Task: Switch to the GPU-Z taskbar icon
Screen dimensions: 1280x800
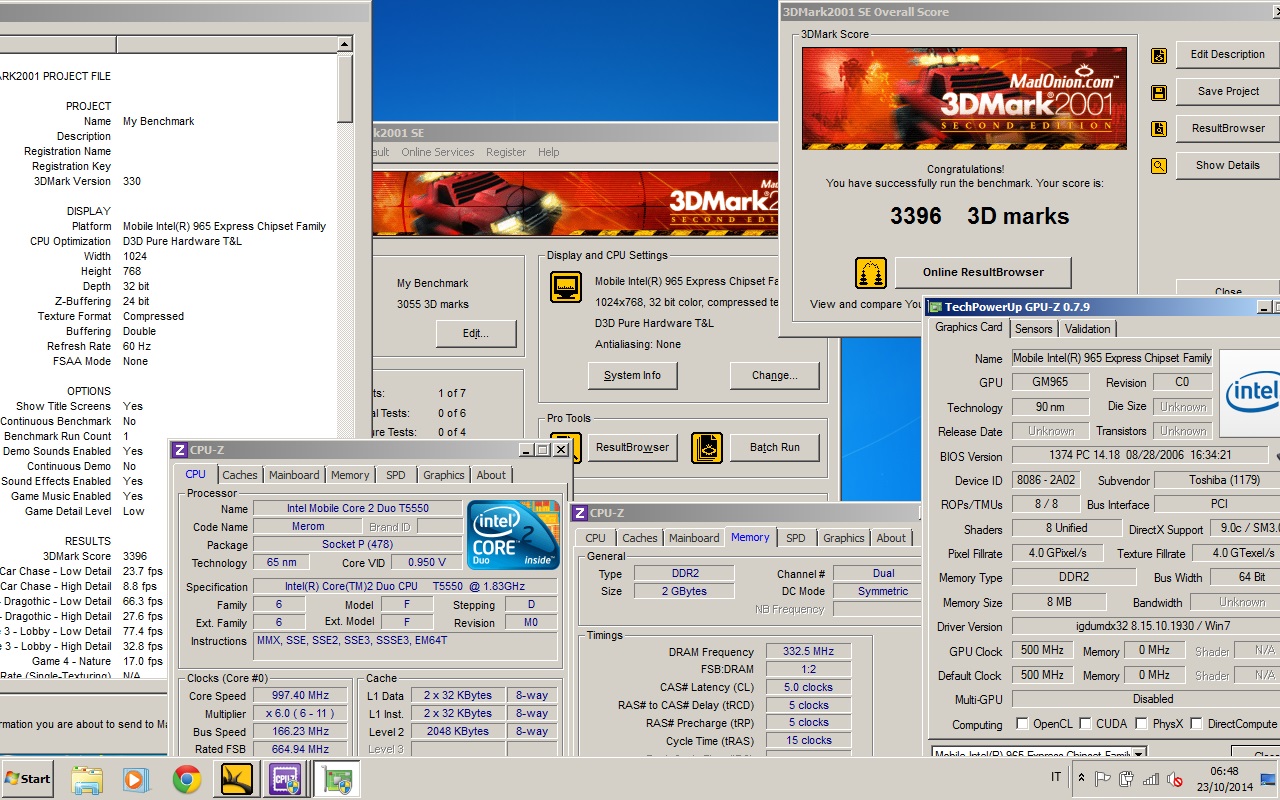Action: click(336, 778)
